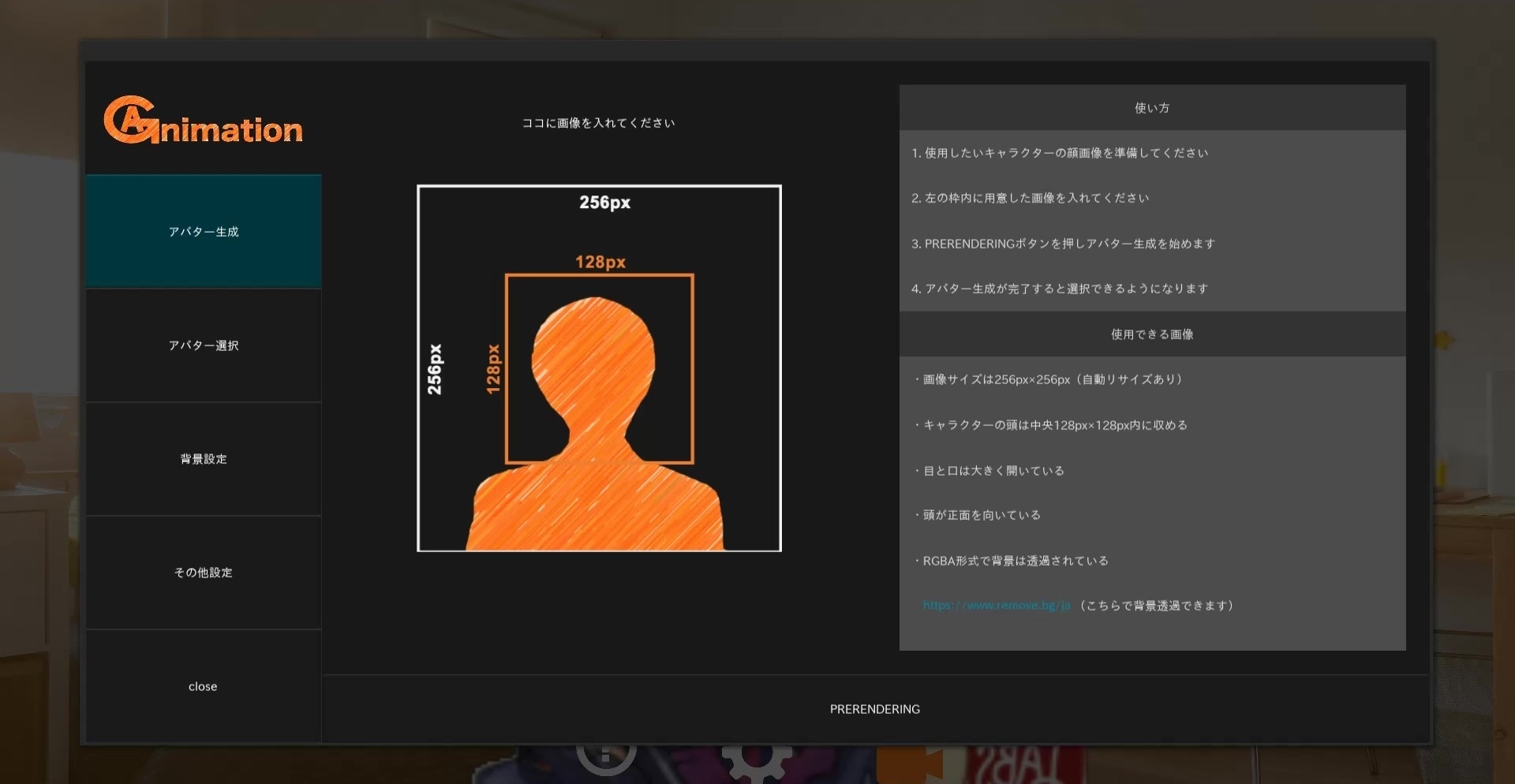Select the アバター生成 tab in the sidebar
Image resolution: width=1515 pixels, height=784 pixels.
tap(204, 231)
